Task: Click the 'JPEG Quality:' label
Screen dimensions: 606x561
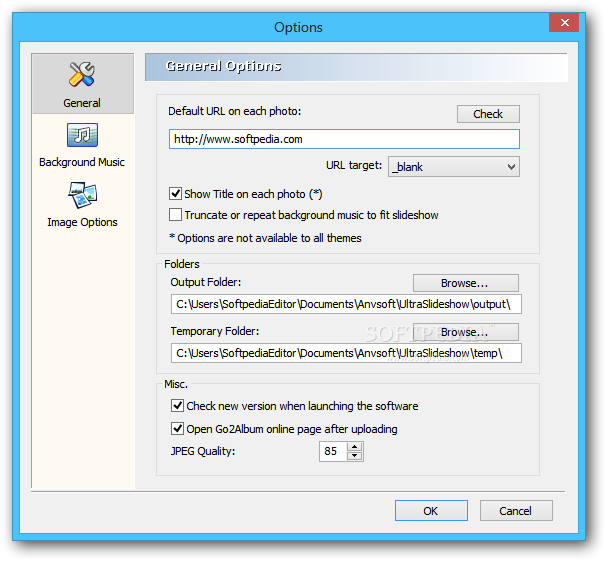Action: tap(203, 451)
